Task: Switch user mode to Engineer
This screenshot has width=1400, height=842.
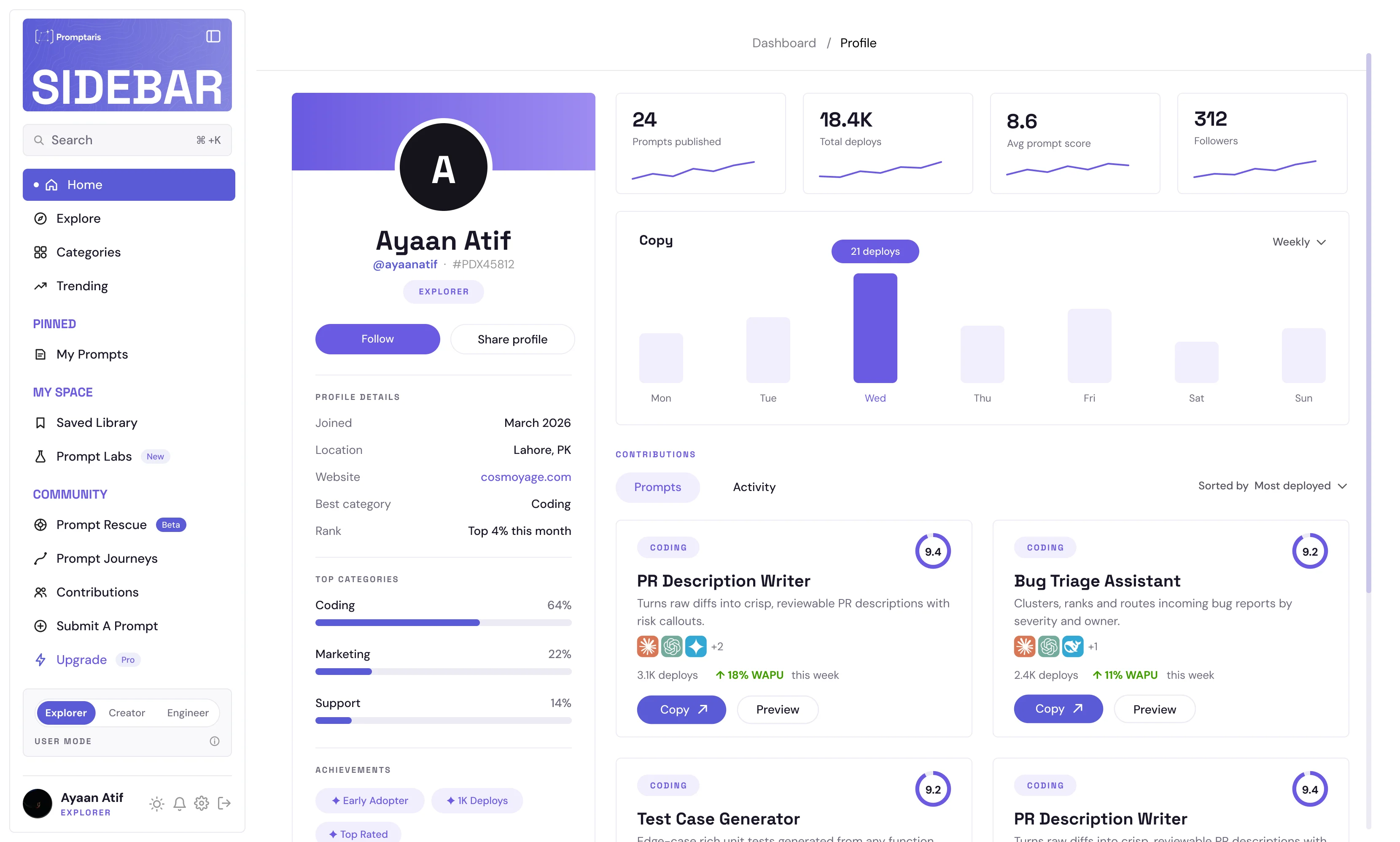Action: [x=188, y=712]
